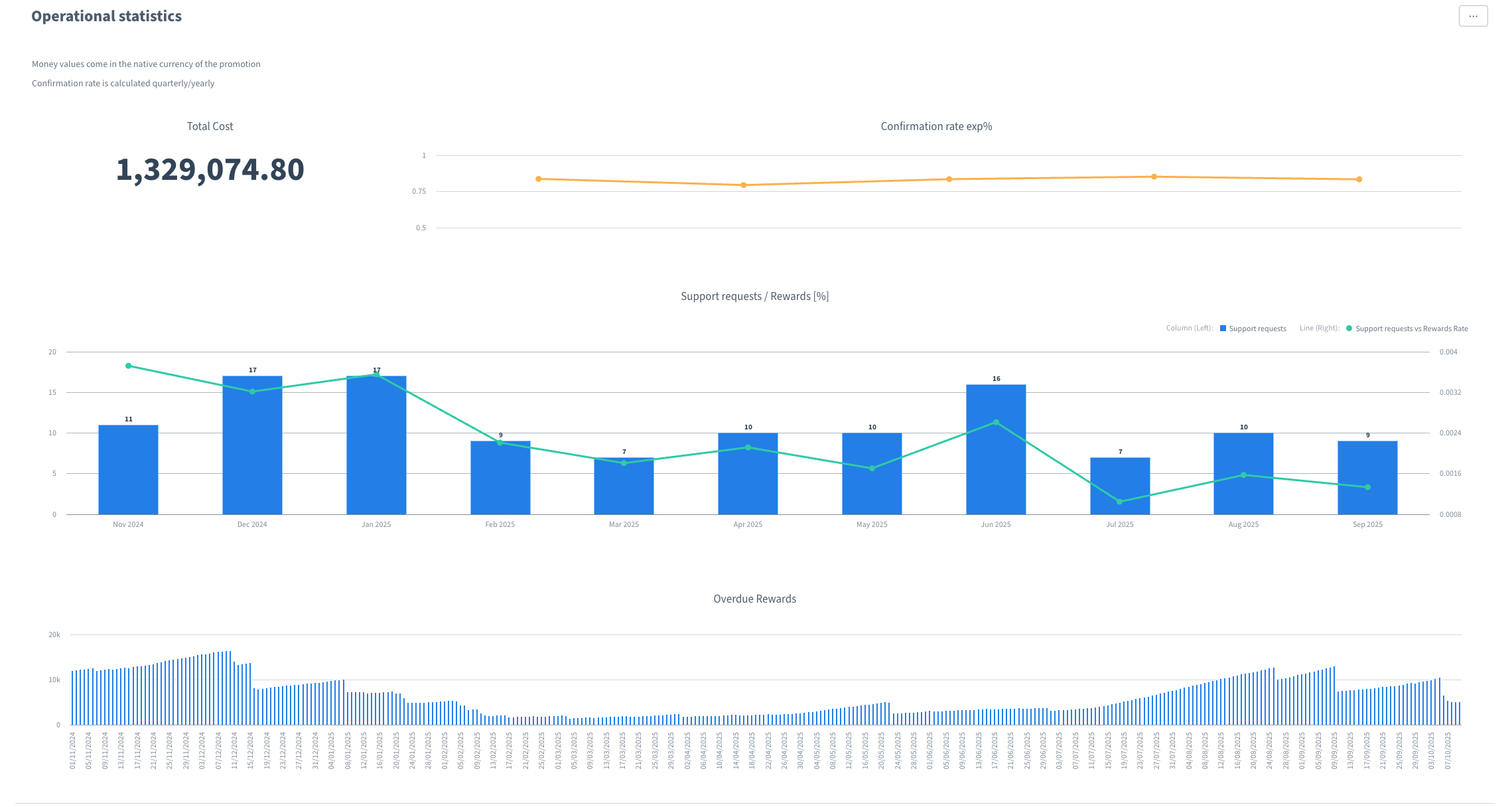Click the green Rewards Rate legend dot
This screenshot has height=807, width=1512.
click(x=1349, y=329)
